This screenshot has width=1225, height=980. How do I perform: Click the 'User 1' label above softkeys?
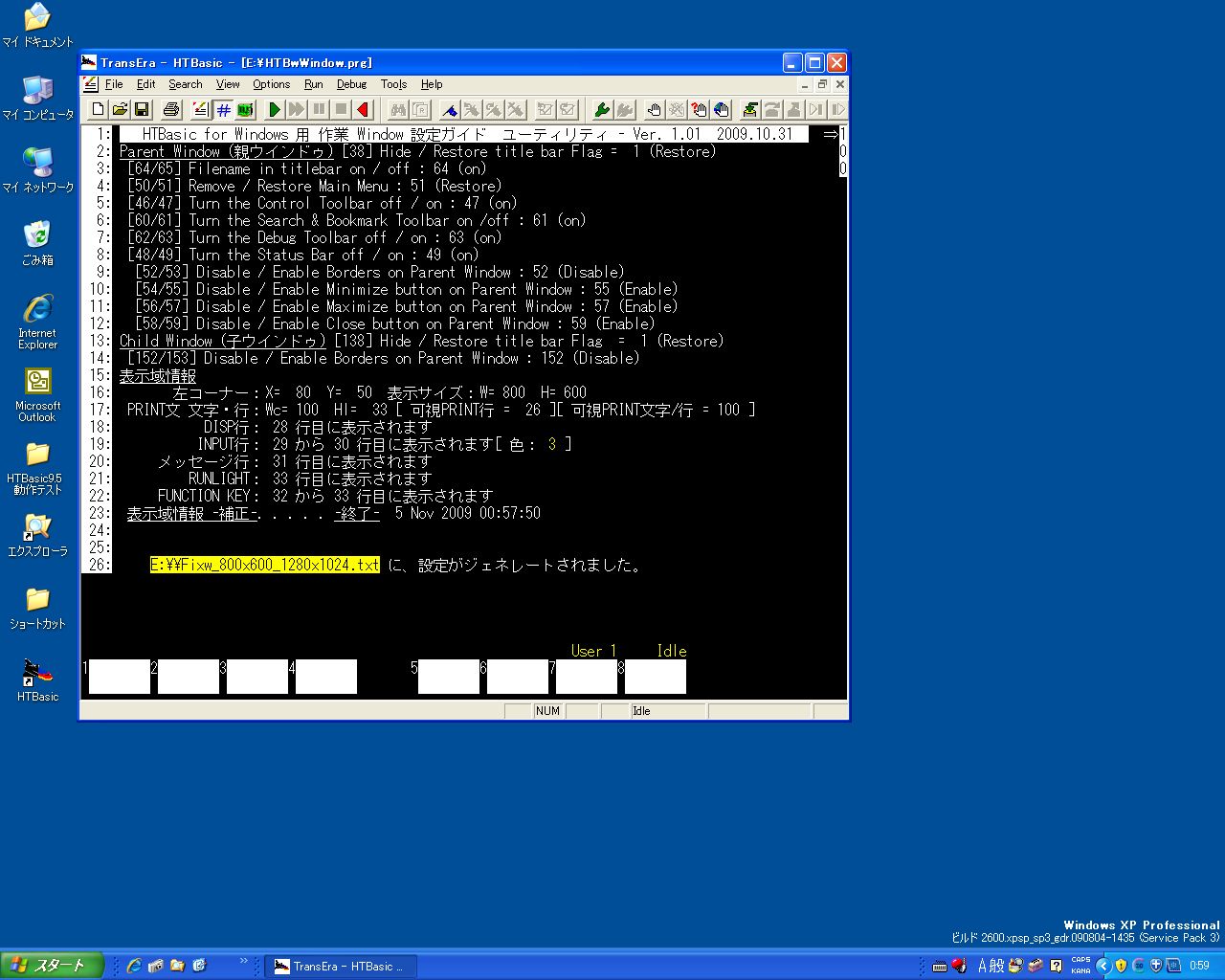[594, 651]
